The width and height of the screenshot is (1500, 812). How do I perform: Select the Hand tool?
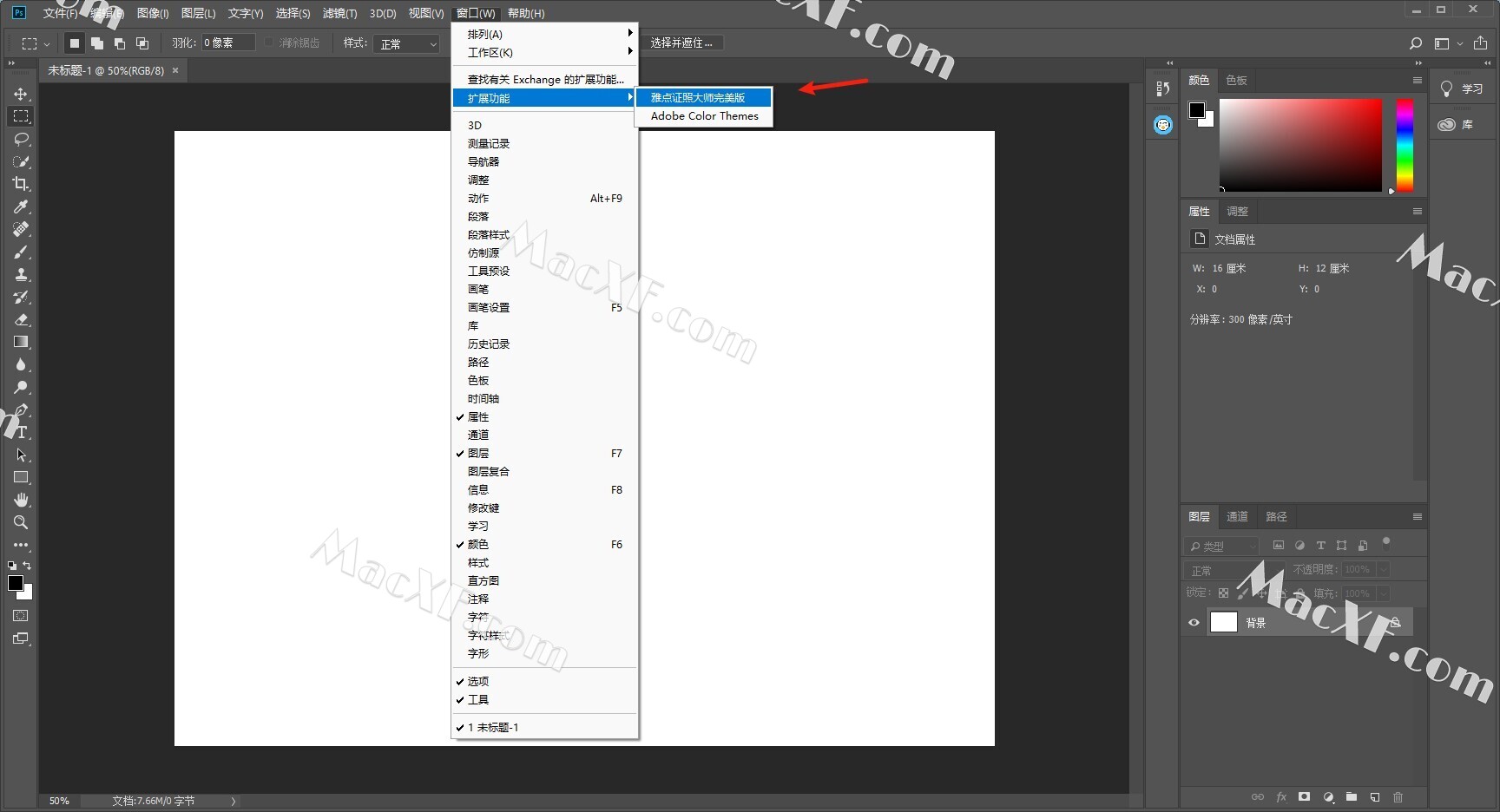pos(21,500)
